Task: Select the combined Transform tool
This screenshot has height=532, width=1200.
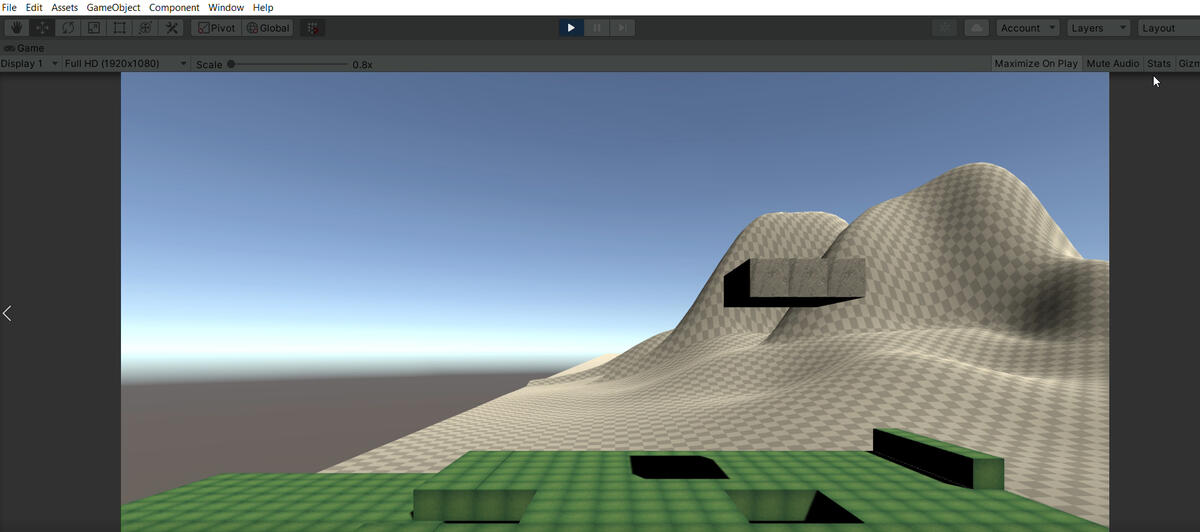Action: pyautogui.click(x=146, y=28)
